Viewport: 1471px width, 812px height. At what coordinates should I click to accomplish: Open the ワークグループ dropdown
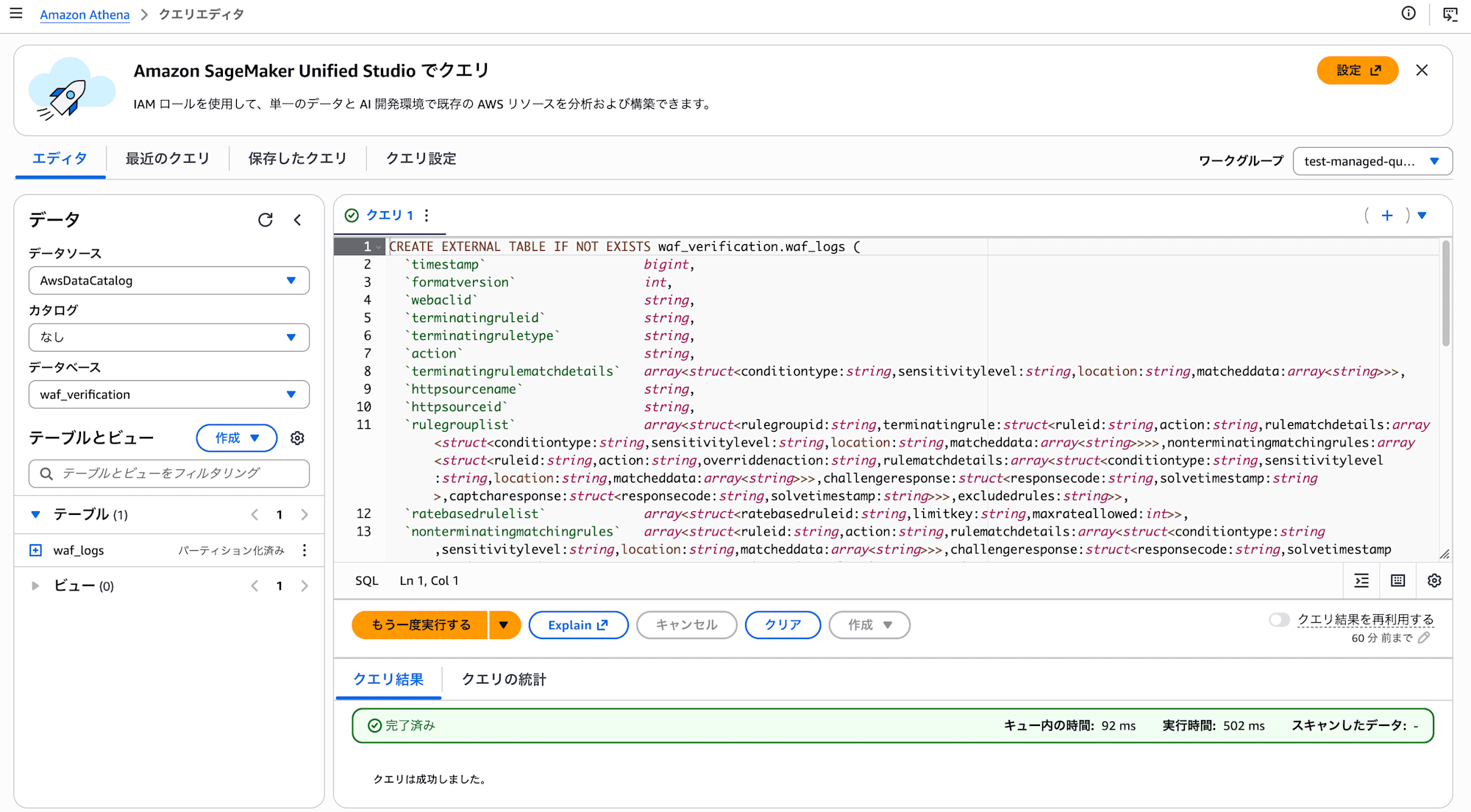point(1372,161)
